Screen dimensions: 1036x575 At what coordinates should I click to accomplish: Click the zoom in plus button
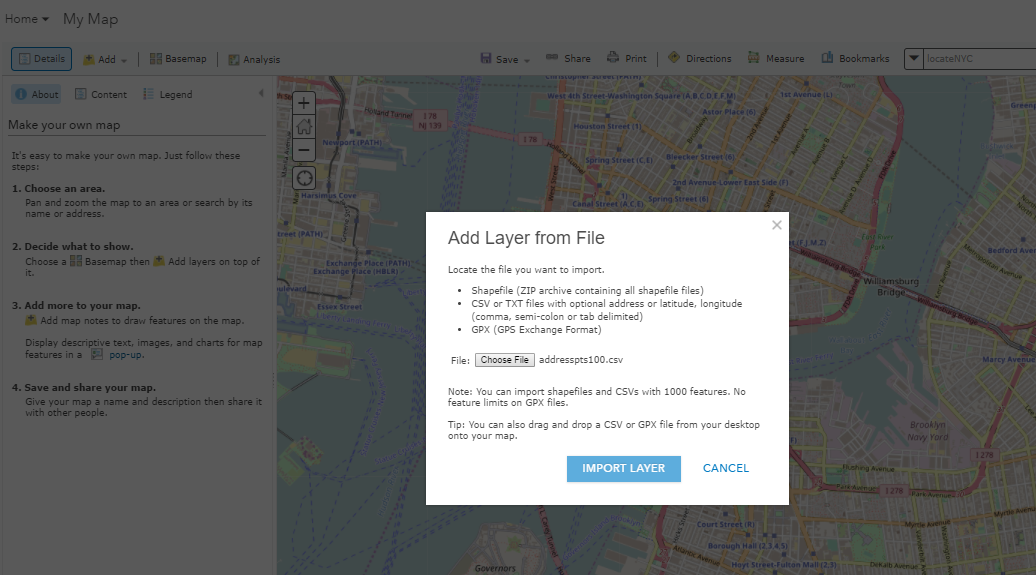pyautogui.click(x=304, y=103)
